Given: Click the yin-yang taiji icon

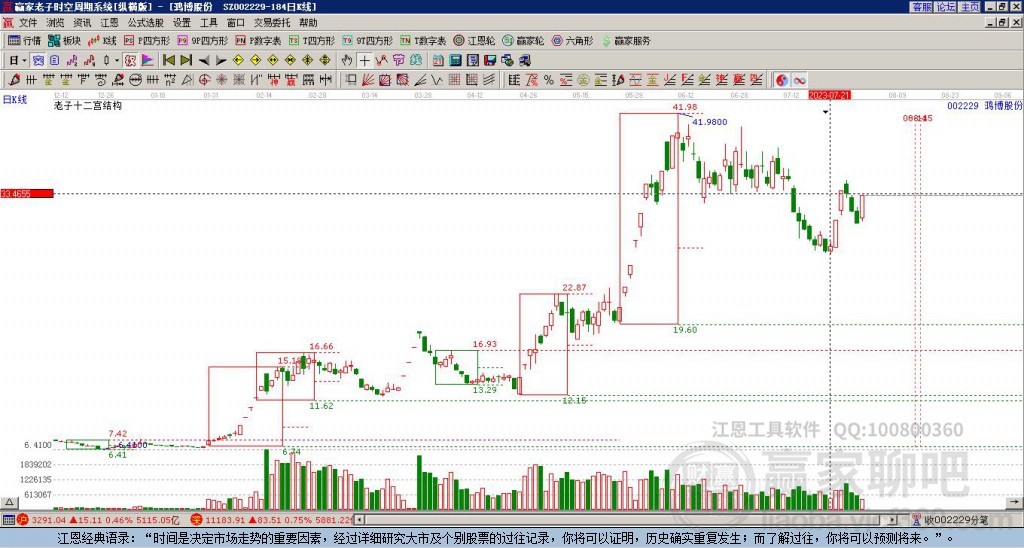Looking at the screenshot, I should pyautogui.click(x=782, y=80).
